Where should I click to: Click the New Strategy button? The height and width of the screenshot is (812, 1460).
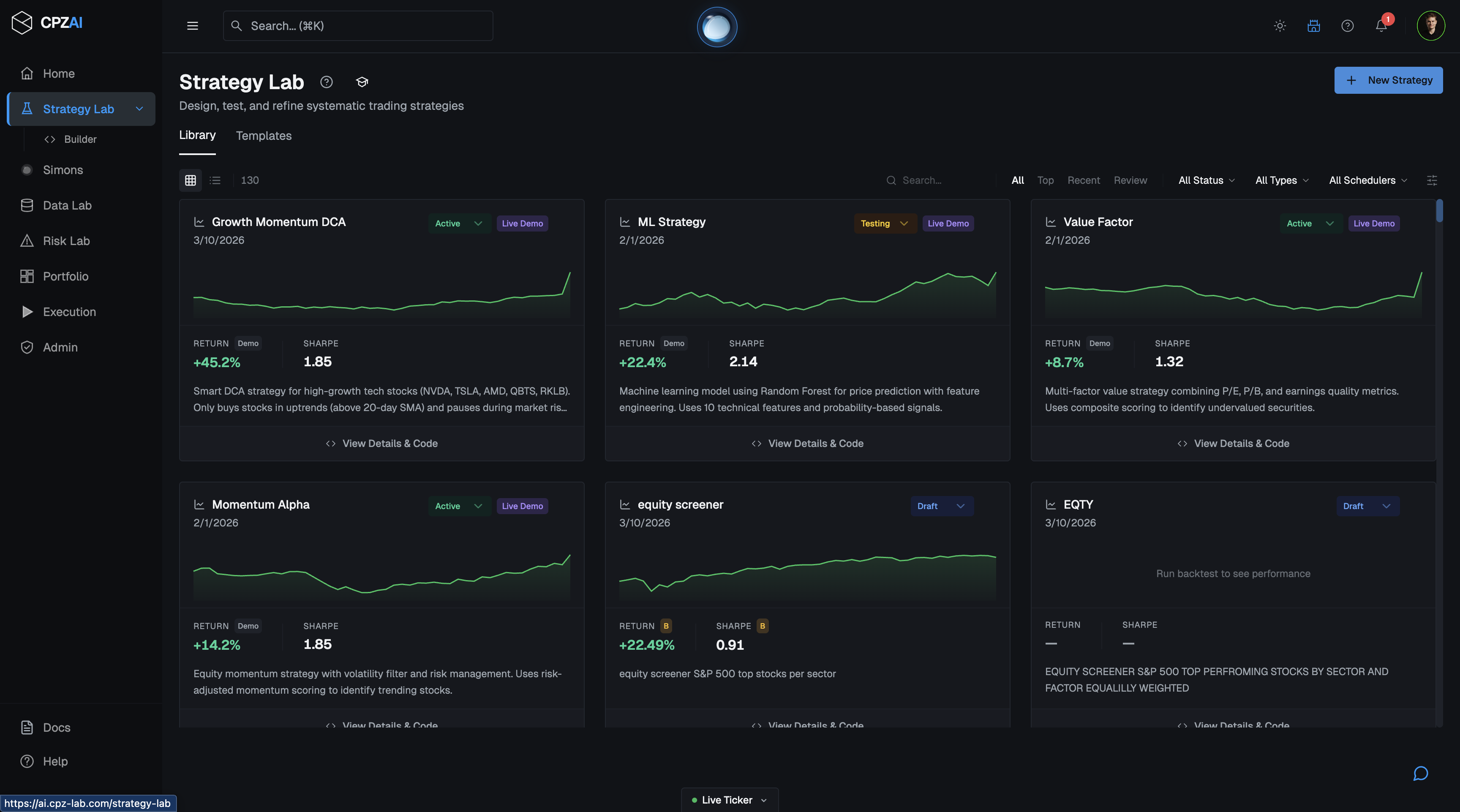click(1388, 80)
